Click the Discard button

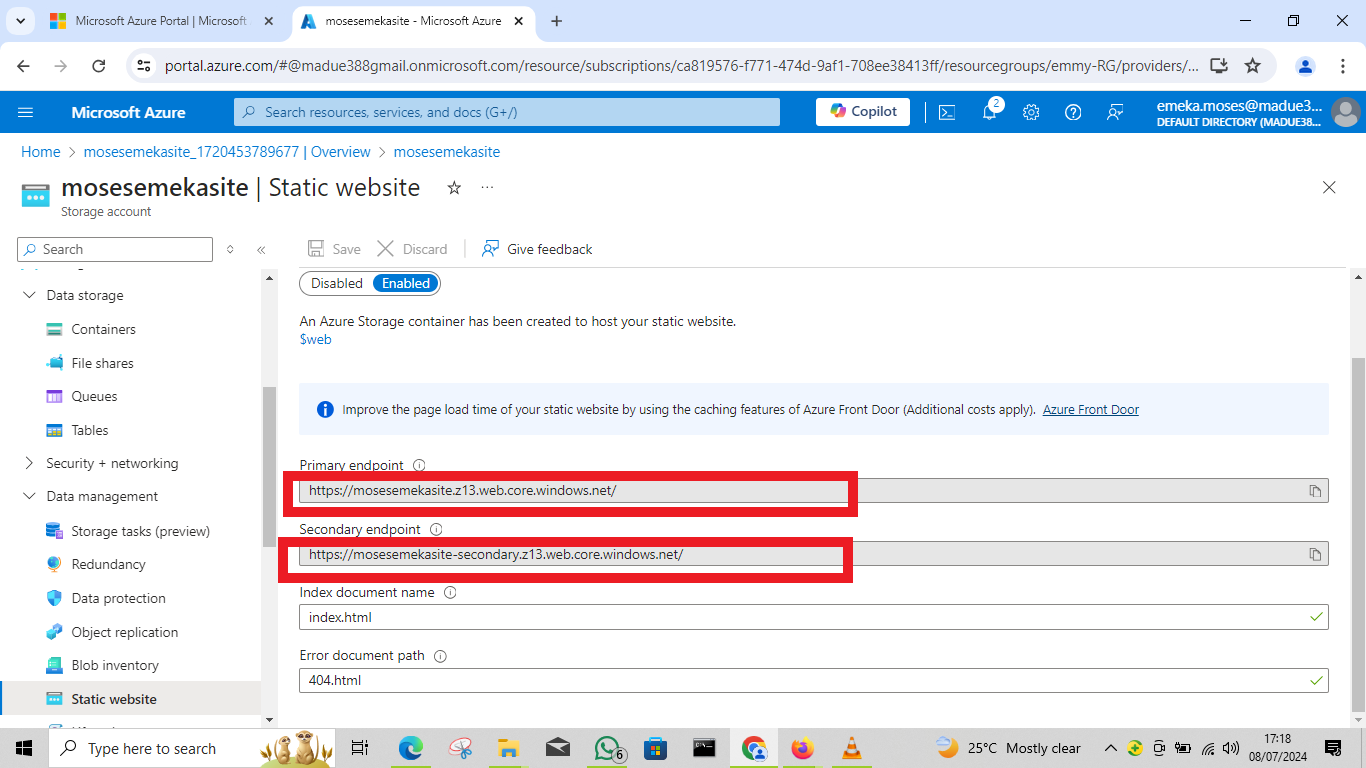tap(412, 249)
